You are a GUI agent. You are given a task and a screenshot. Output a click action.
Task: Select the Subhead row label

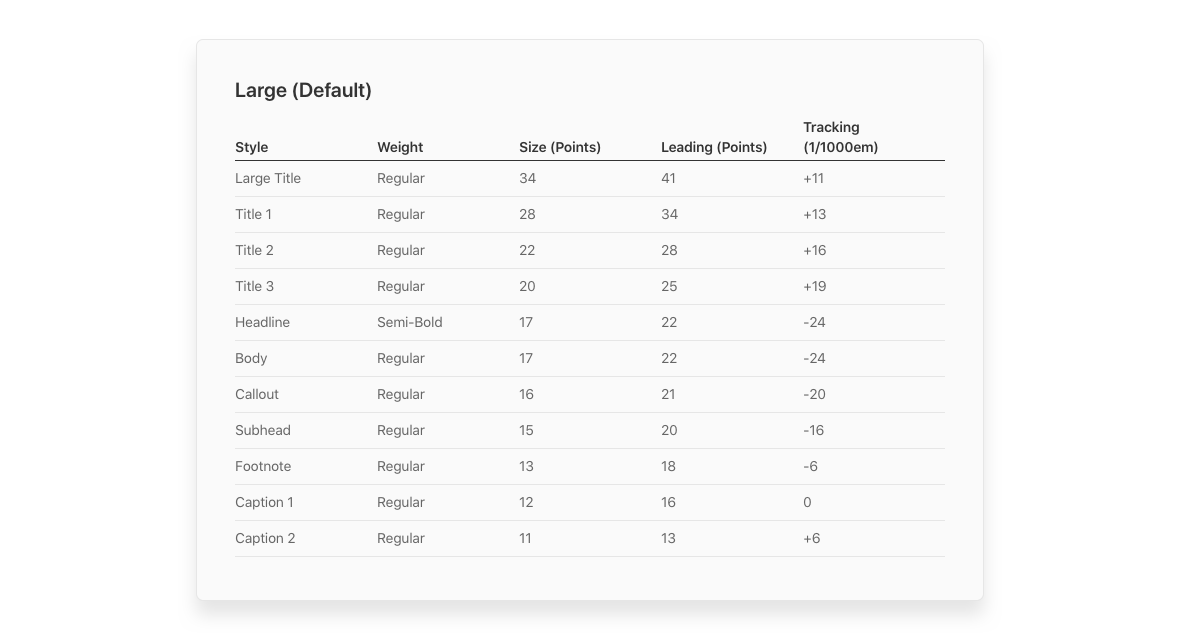pyautogui.click(x=263, y=431)
